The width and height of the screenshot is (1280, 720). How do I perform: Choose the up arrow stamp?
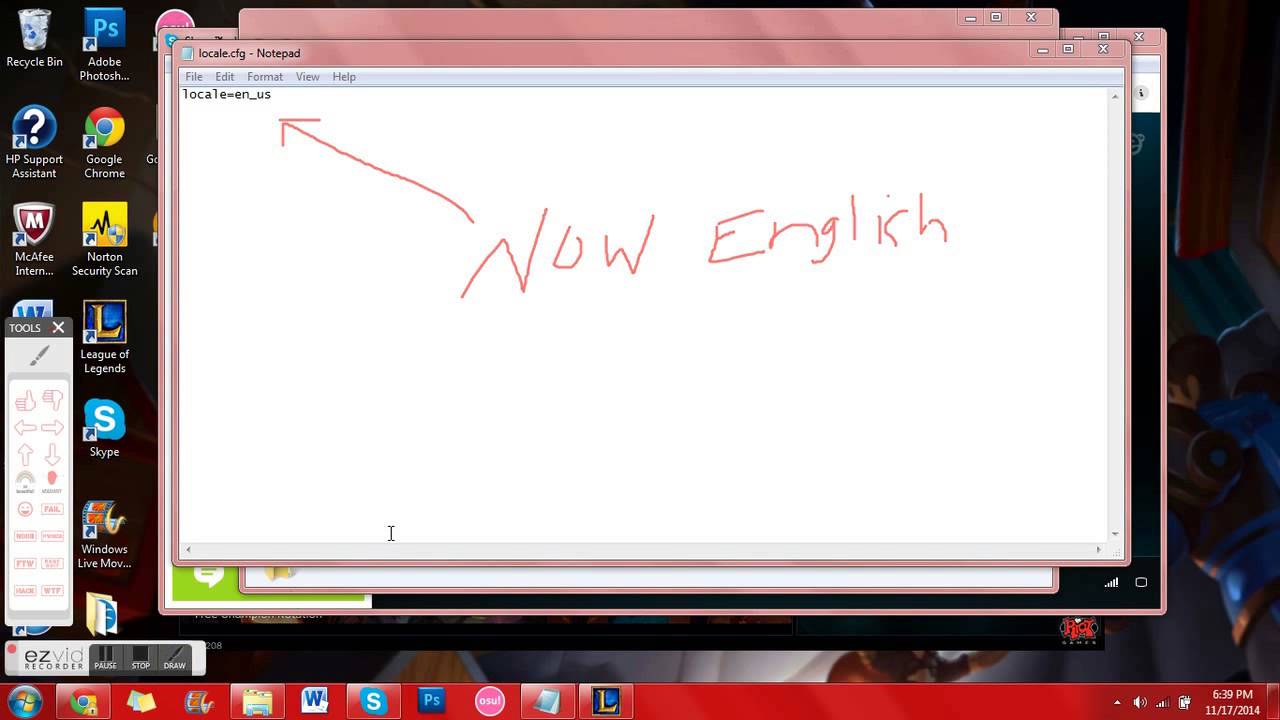tap(25, 454)
